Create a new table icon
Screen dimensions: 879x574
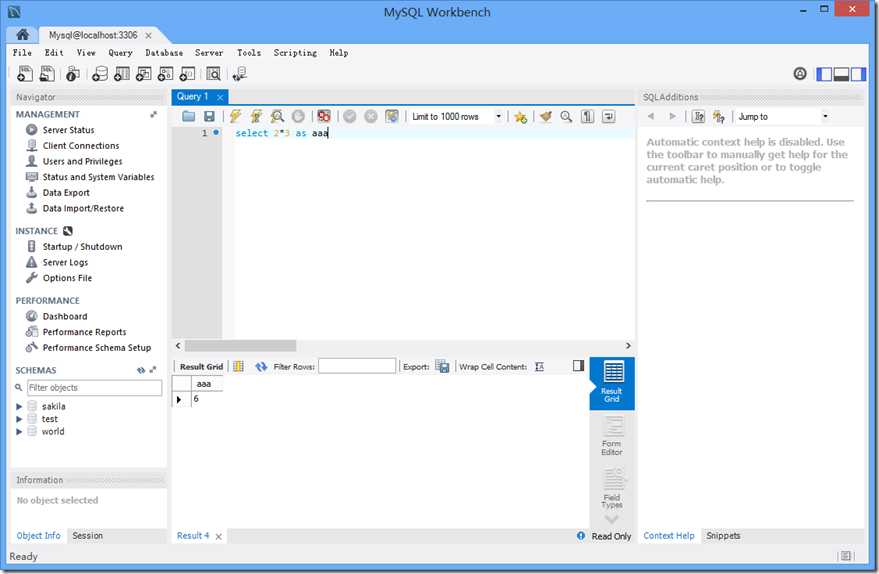coord(122,73)
